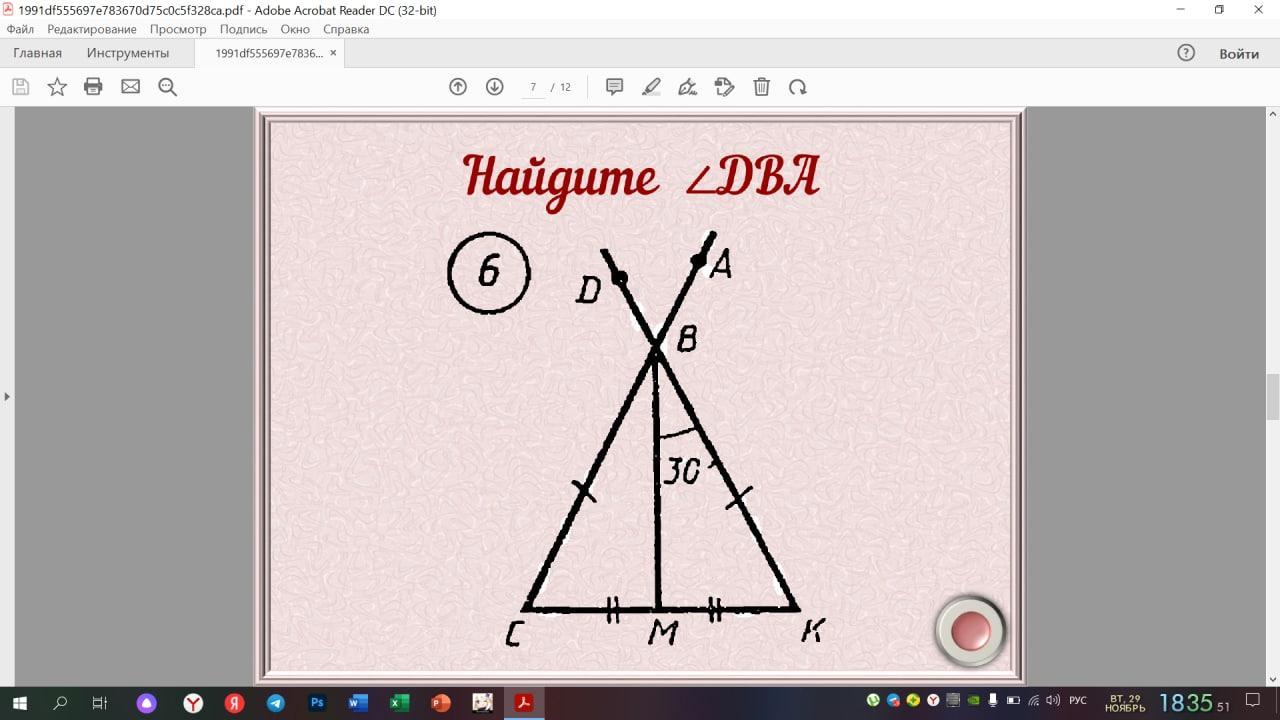
Task: Open the Просмотр menu
Action: click(x=178, y=29)
